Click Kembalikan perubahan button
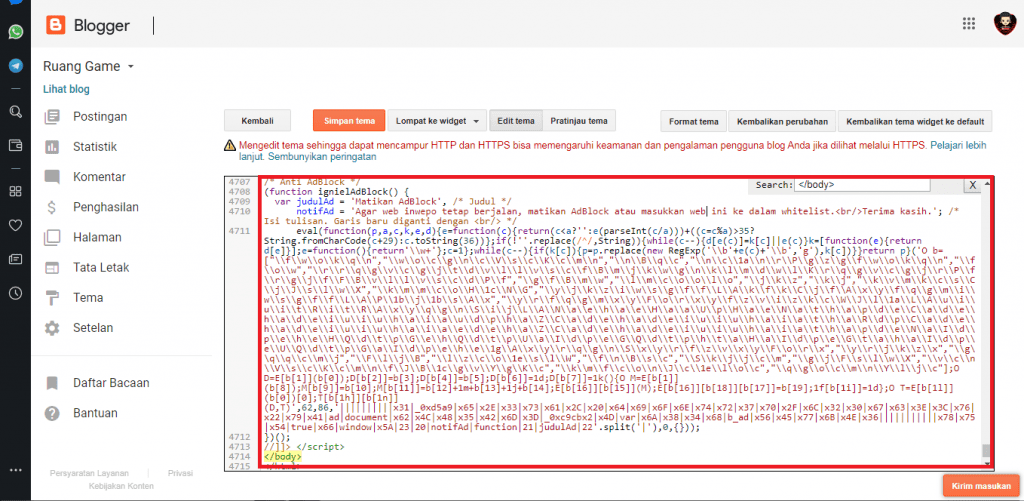The image size is (1024, 501). tap(782, 121)
